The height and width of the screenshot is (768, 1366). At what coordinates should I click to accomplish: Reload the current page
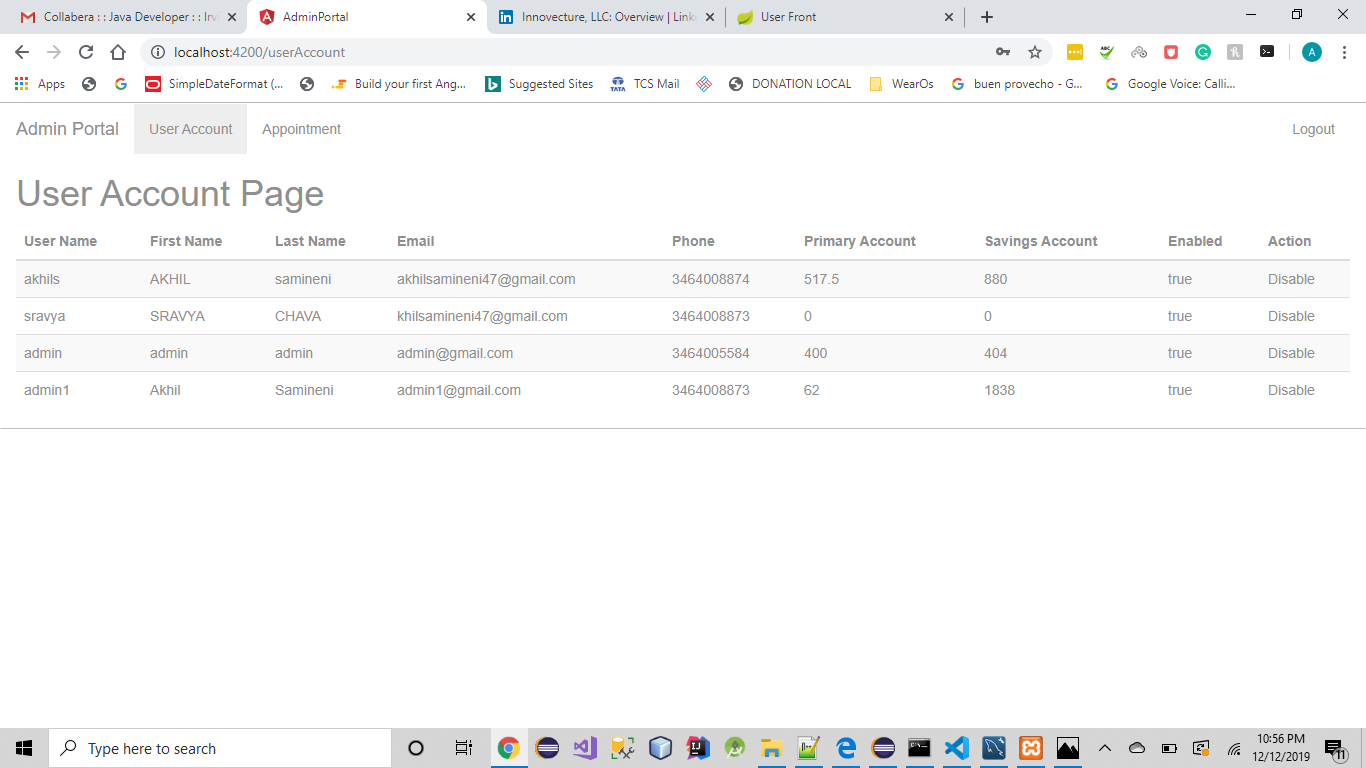86,52
